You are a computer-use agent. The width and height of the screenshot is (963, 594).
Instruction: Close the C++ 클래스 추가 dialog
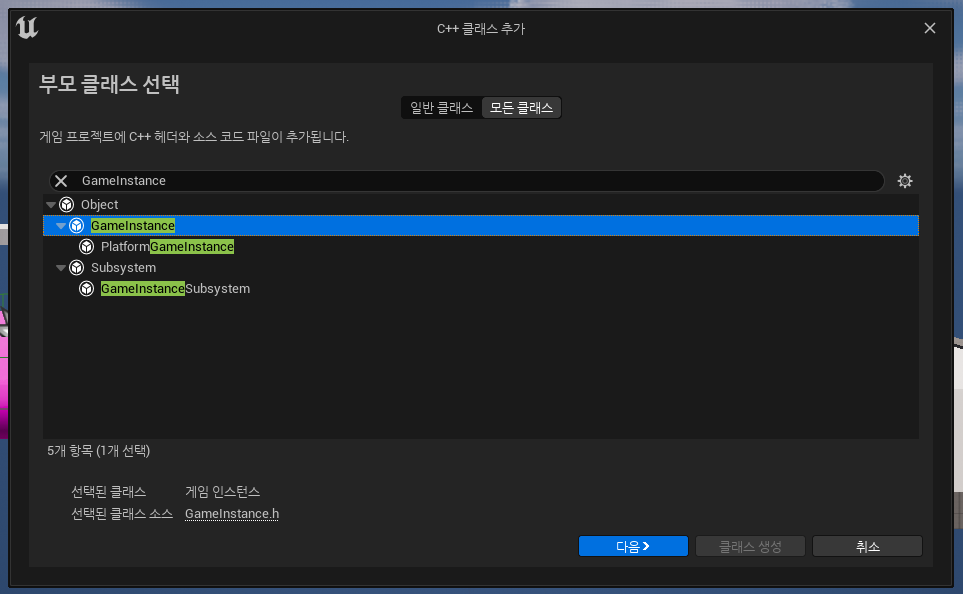(930, 28)
